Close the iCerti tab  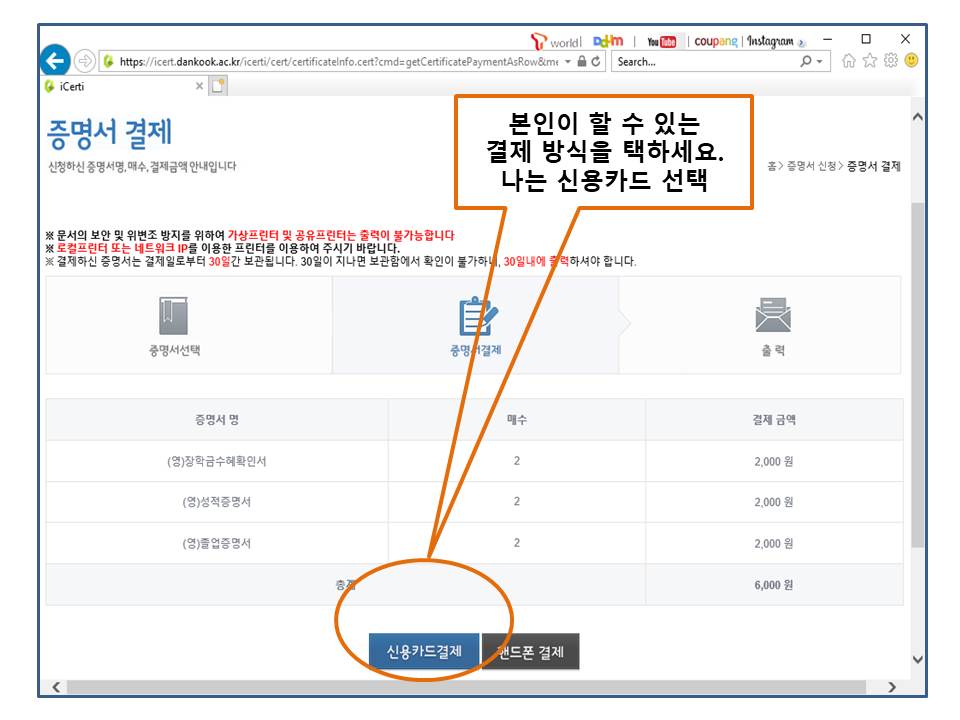coord(199,86)
